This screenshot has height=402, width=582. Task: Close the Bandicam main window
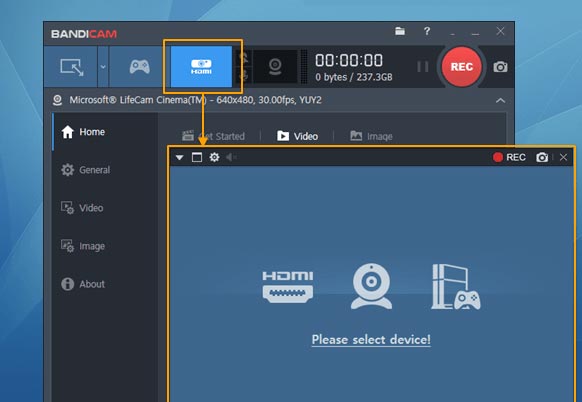coord(500,31)
